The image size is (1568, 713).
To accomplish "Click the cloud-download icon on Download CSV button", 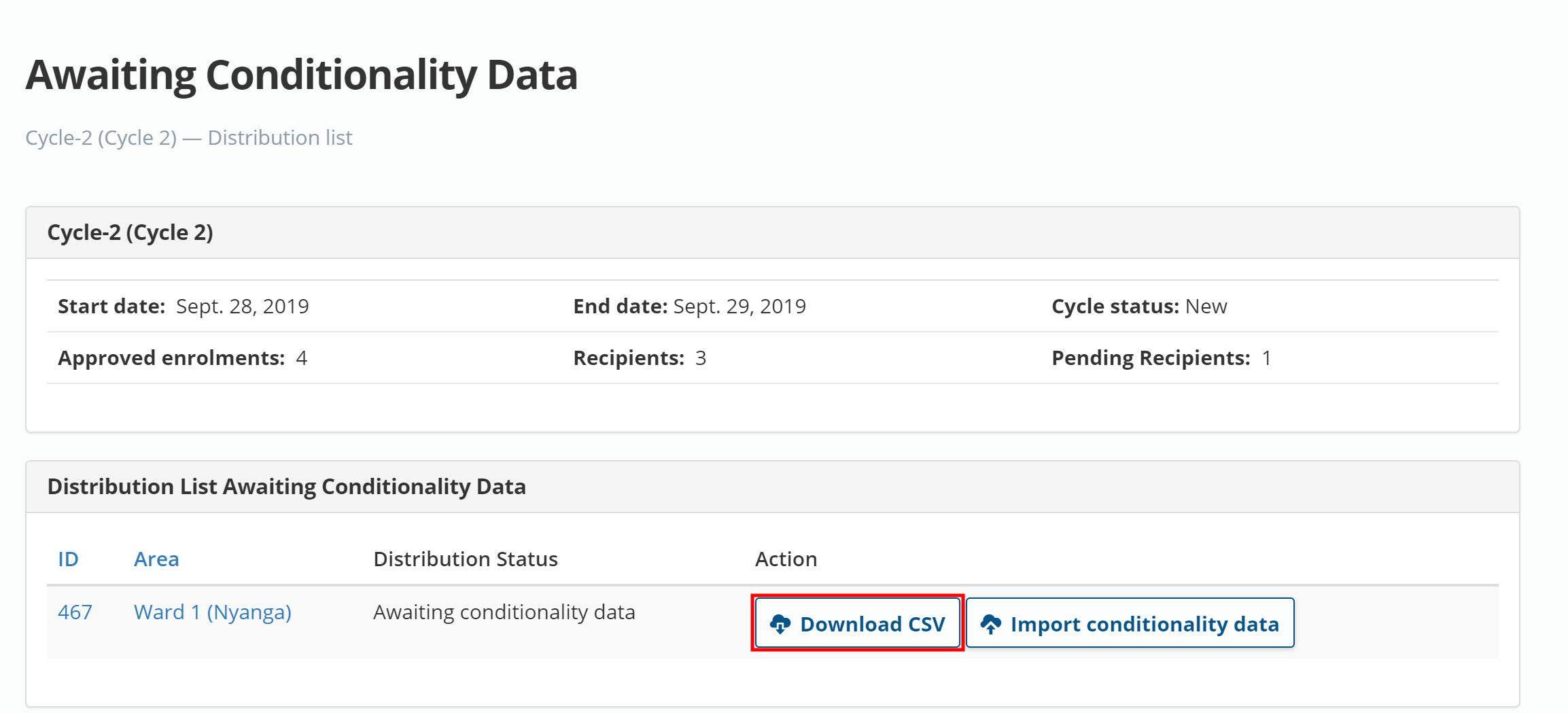I will coord(781,623).
